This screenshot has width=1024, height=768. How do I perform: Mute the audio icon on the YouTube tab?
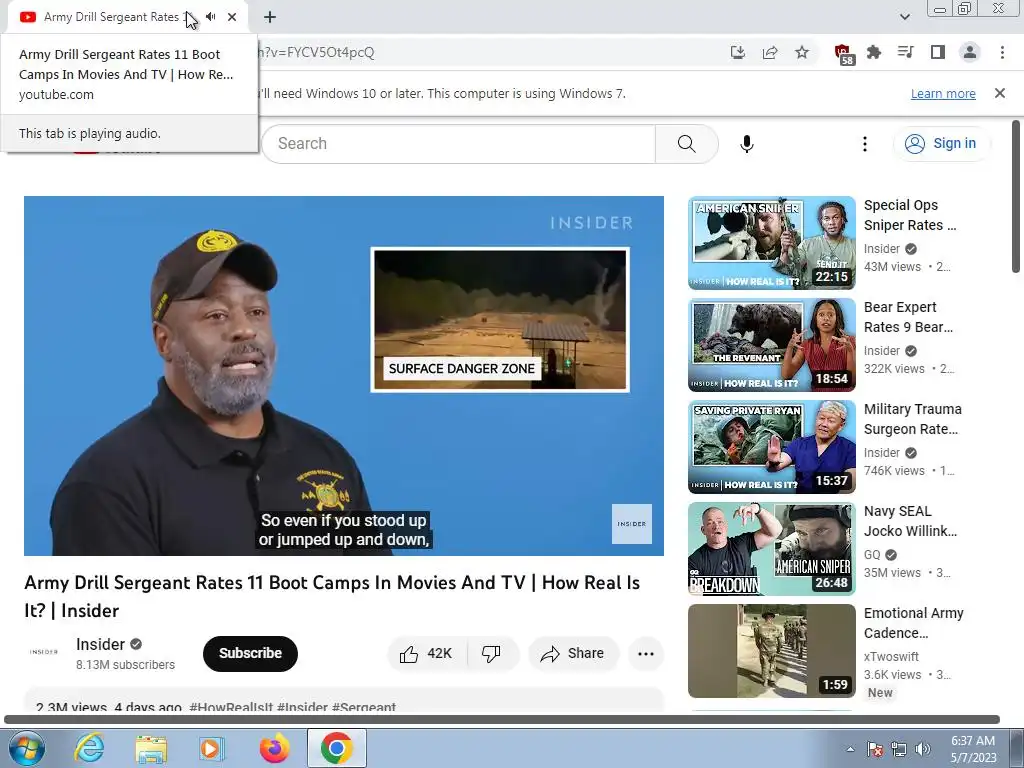[210, 17]
